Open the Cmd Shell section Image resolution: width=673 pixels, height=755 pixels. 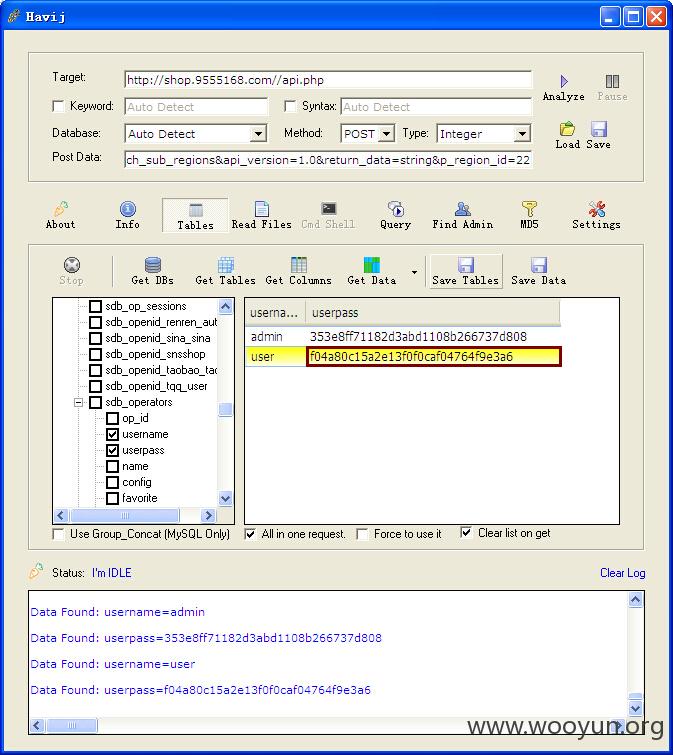pyautogui.click(x=328, y=215)
